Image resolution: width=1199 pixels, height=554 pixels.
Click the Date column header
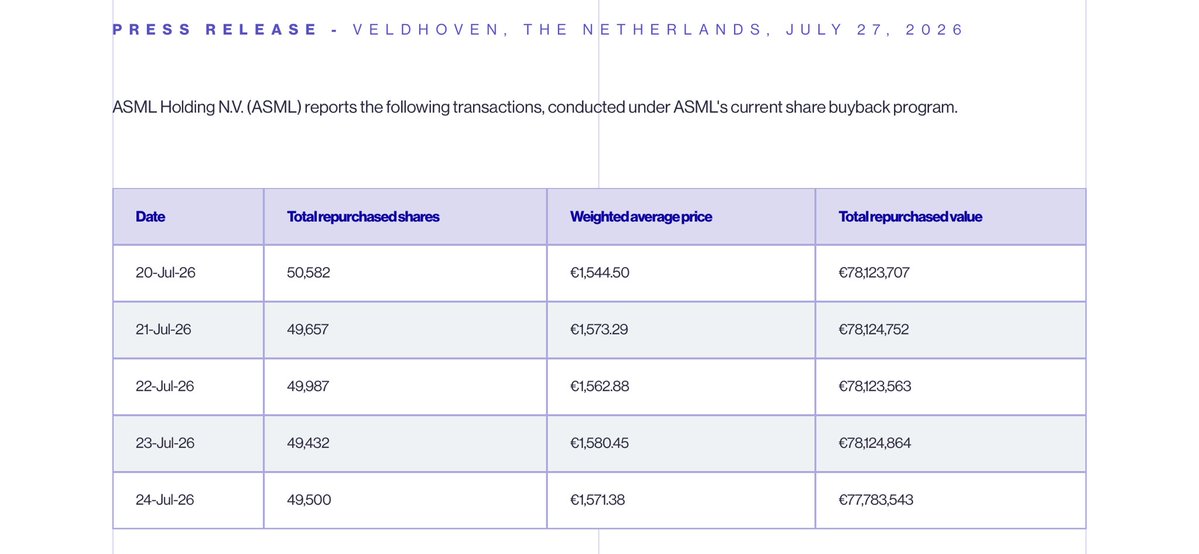pyautogui.click(x=188, y=217)
